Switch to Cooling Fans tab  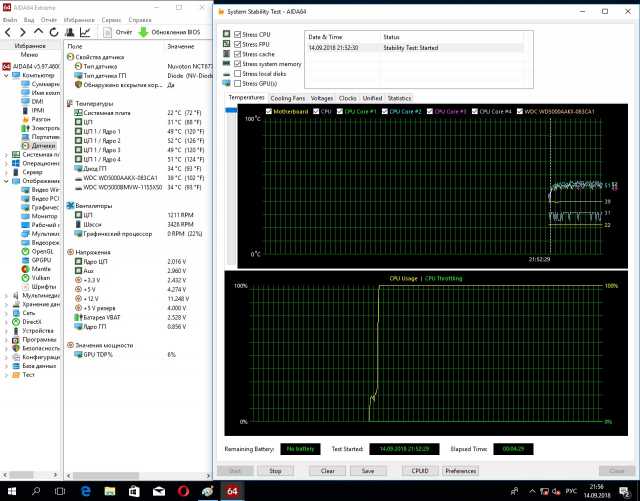[x=287, y=98]
